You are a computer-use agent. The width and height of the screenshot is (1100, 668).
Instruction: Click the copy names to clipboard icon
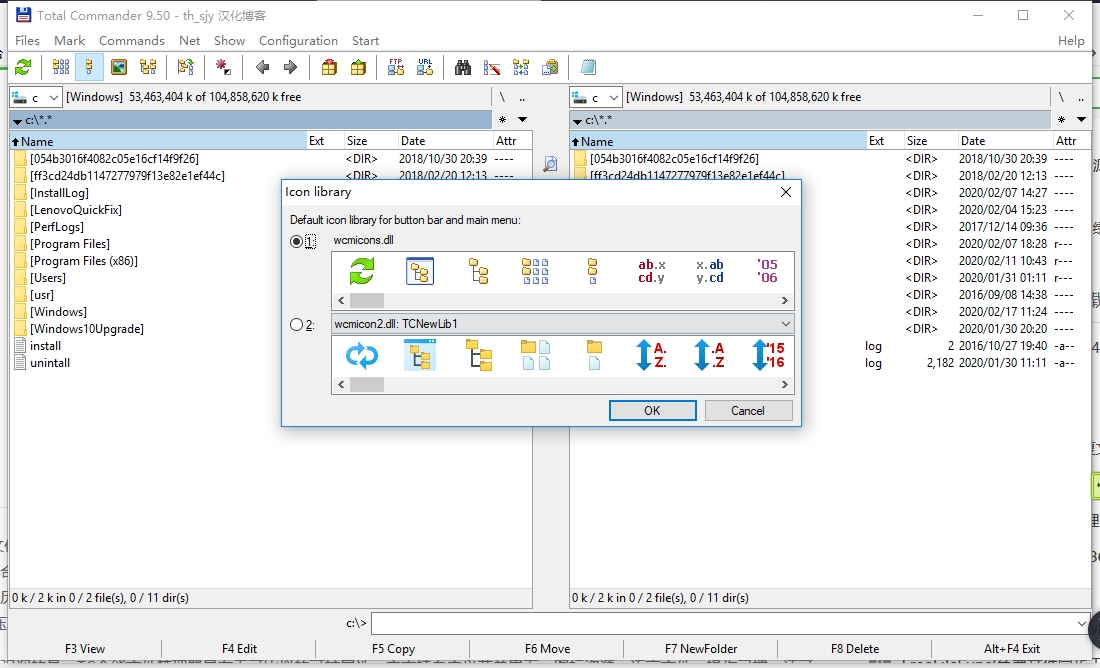coord(551,67)
